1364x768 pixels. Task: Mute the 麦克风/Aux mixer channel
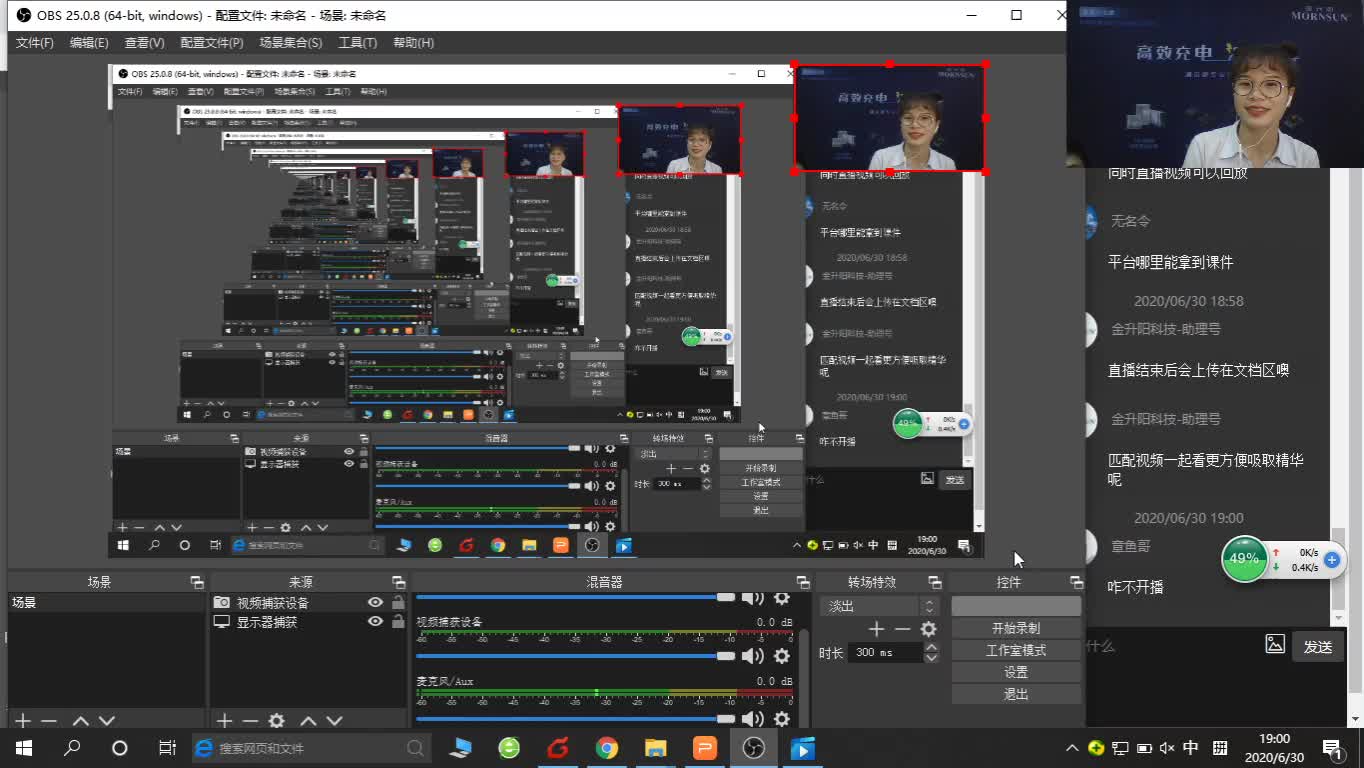coord(752,719)
